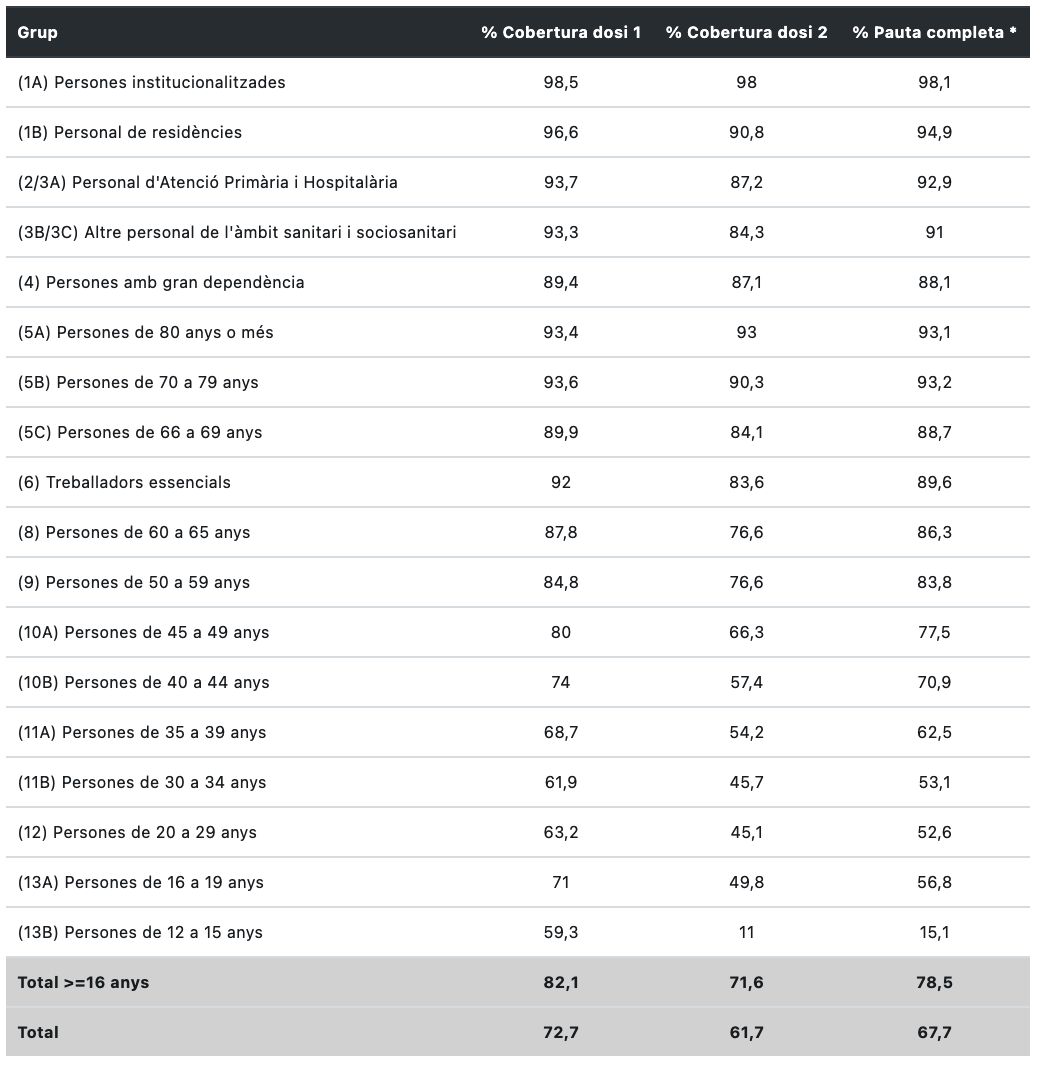The height and width of the screenshot is (1068, 1040).
Task: Click the 72,7 value in the Total row
Action: [560, 1032]
